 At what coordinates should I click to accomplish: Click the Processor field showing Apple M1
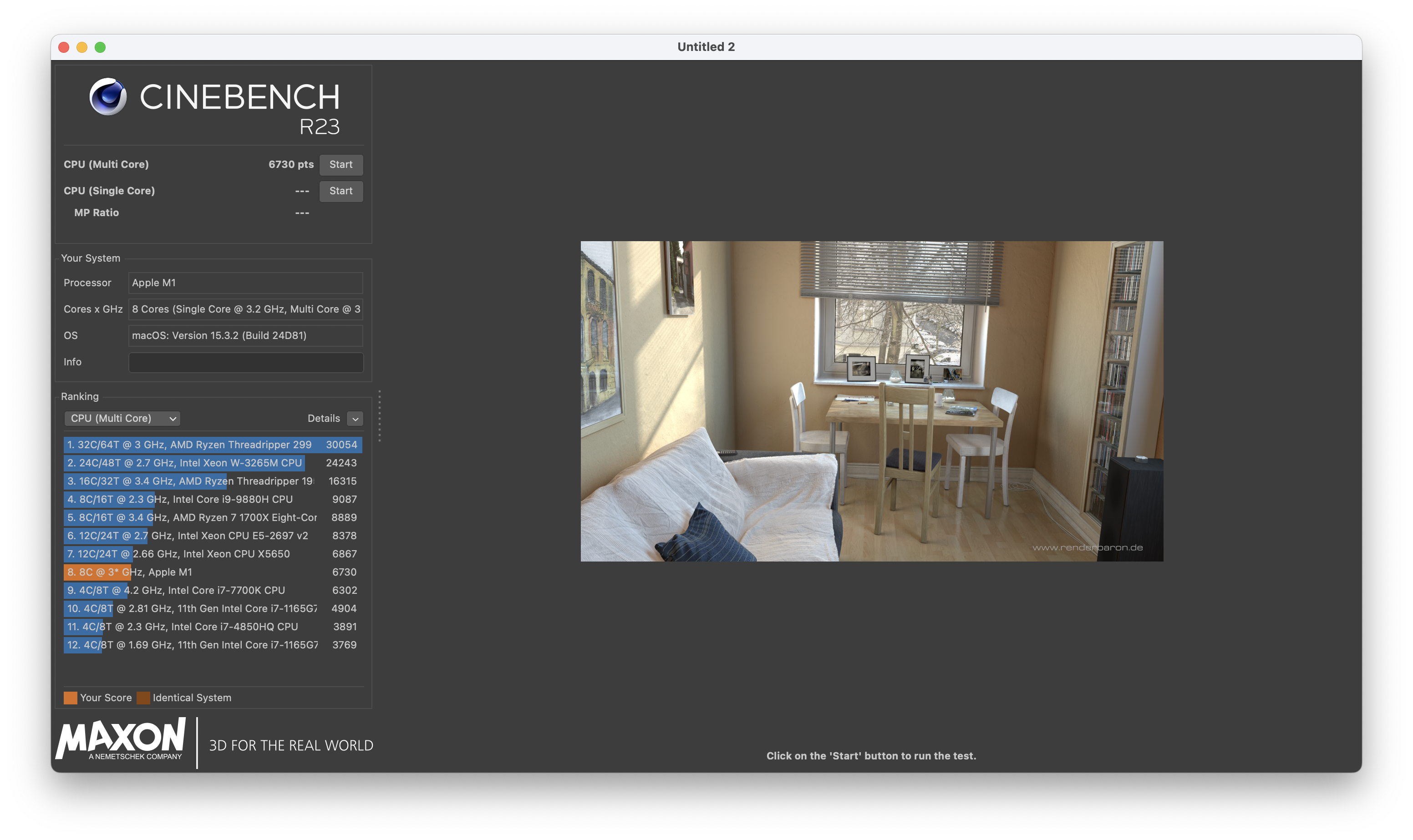coord(246,283)
